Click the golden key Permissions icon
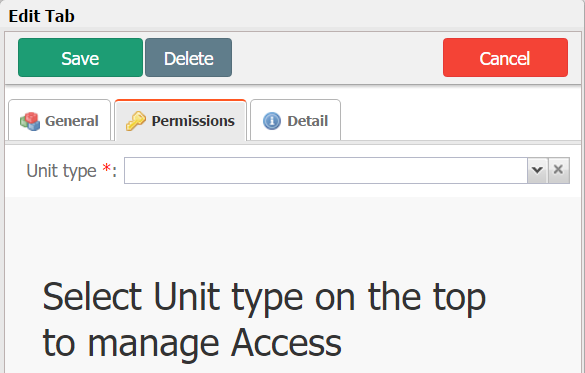Viewport: 585px width, 373px height. click(136, 121)
